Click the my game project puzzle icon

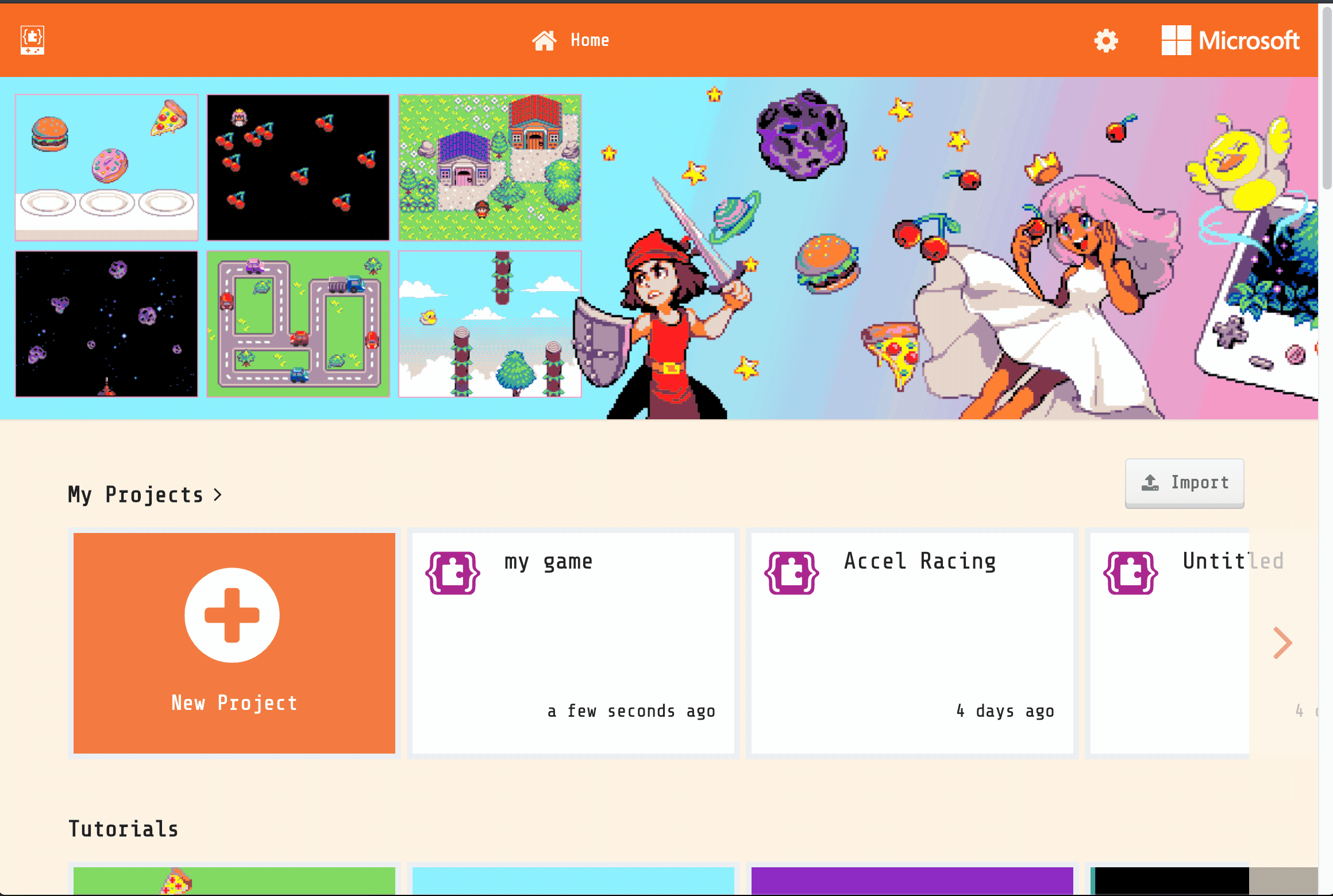[453, 573]
